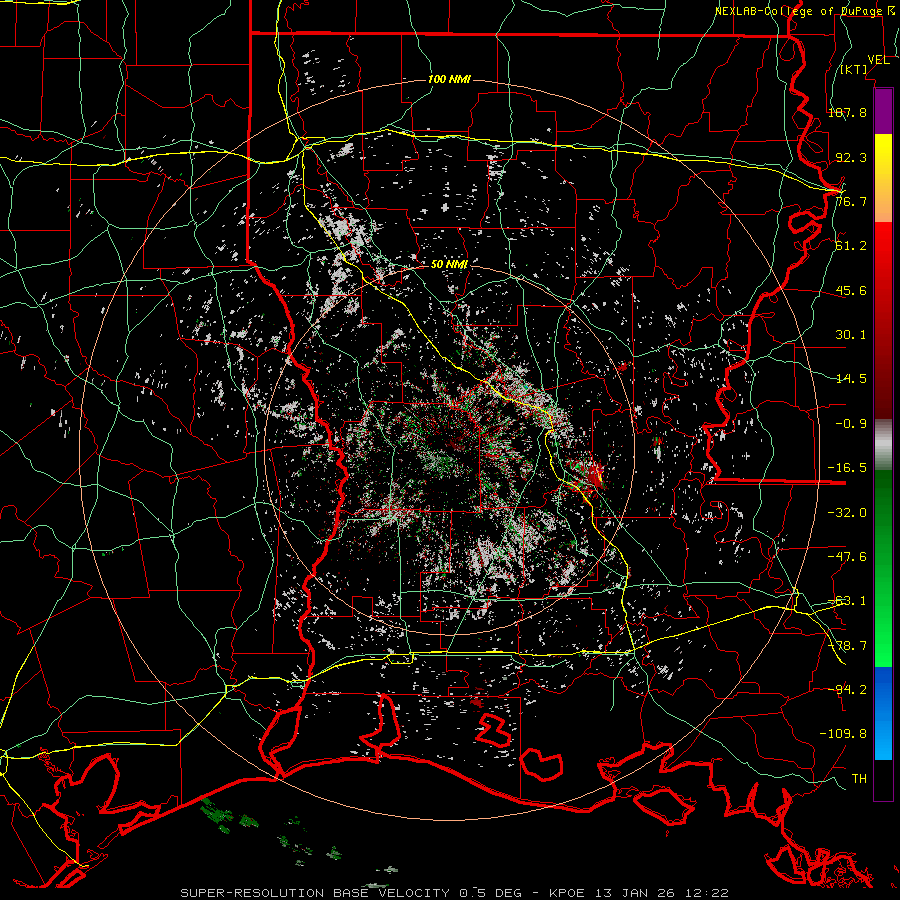Click the [KT] units label
This screenshot has height=900, width=900.
click(854, 69)
